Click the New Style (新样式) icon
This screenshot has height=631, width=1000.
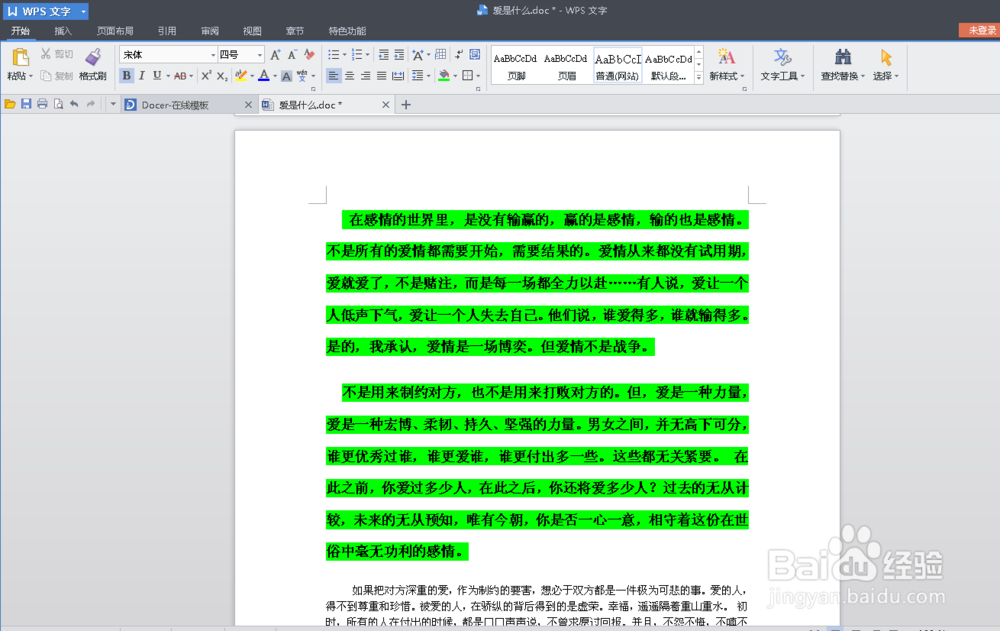click(x=727, y=57)
